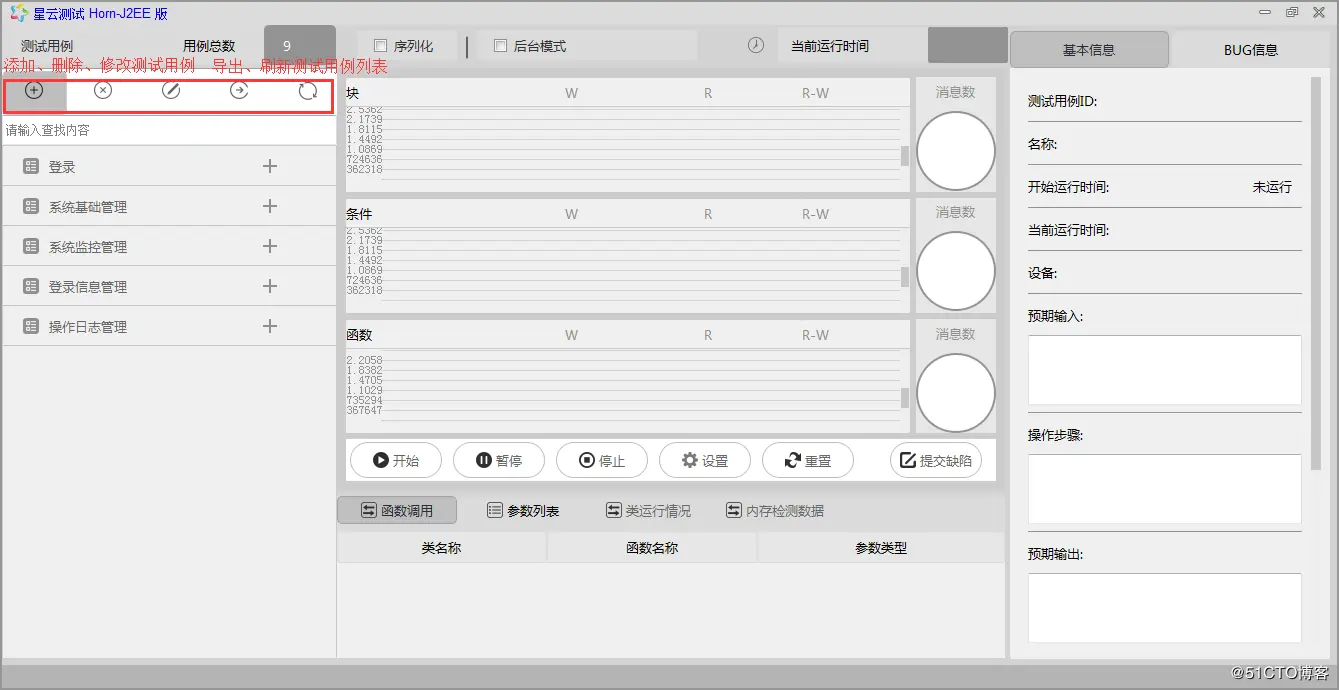The width and height of the screenshot is (1339, 690).
Task: Click the add test case plus icon
Action: (x=34, y=91)
